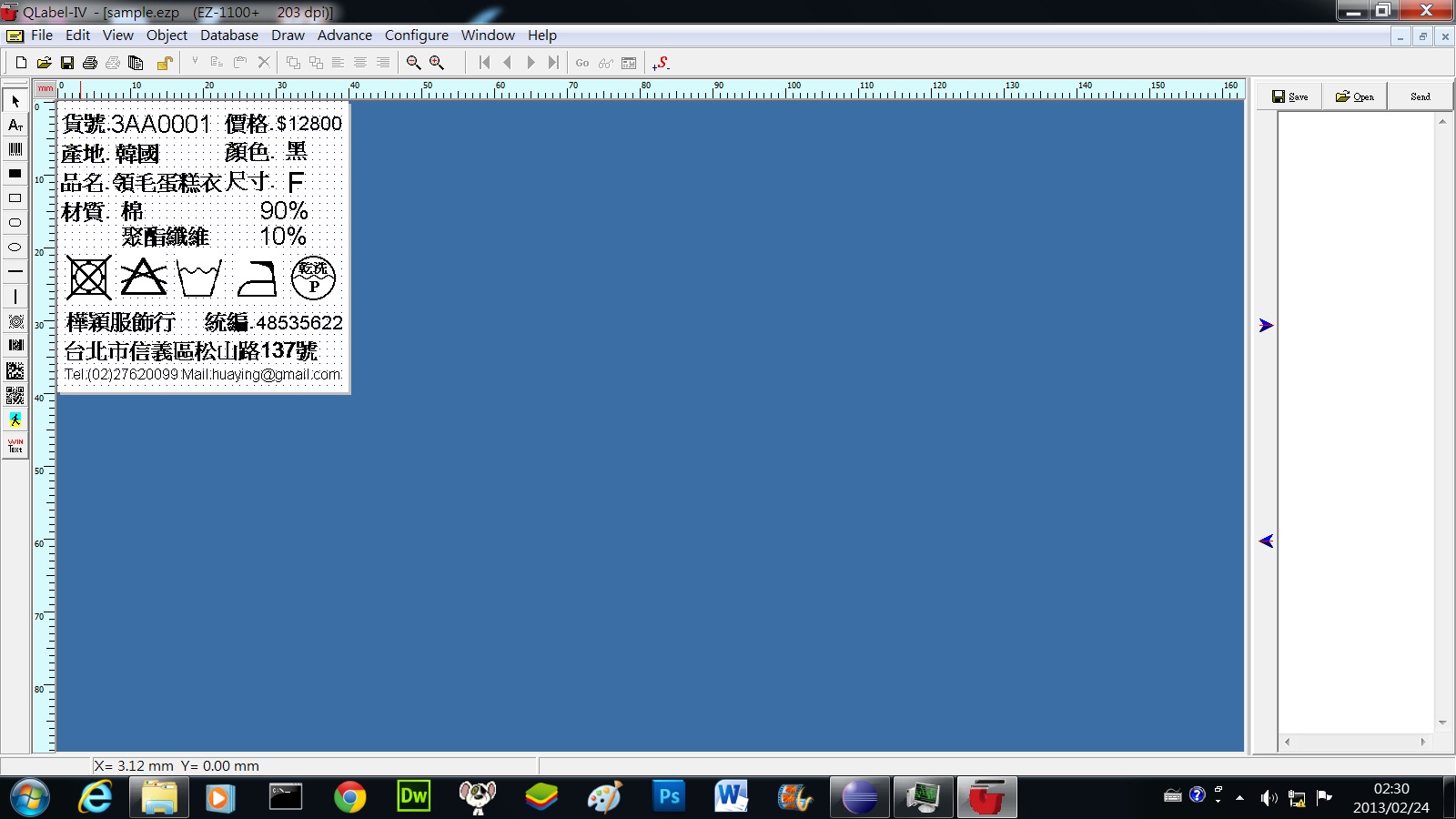Select the arrow pointer tool
Image resolution: width=1456 pixels, height=819 pixels.
15,101
